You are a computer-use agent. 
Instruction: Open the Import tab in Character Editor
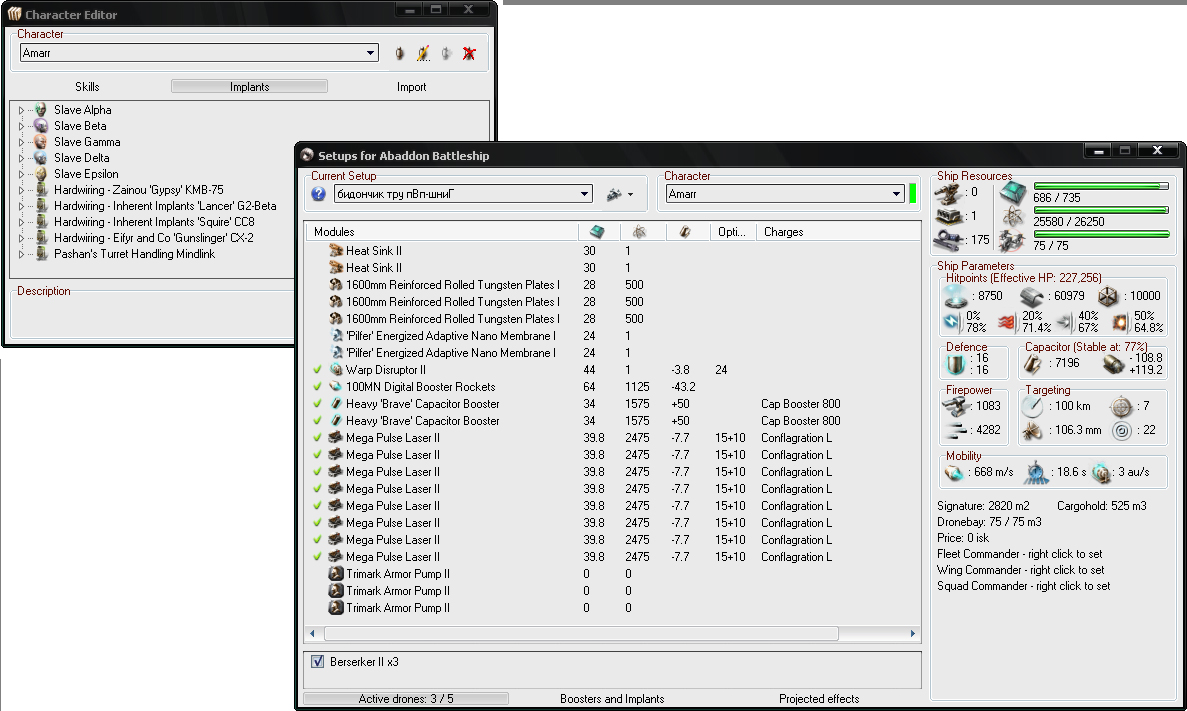pos(411,87)
